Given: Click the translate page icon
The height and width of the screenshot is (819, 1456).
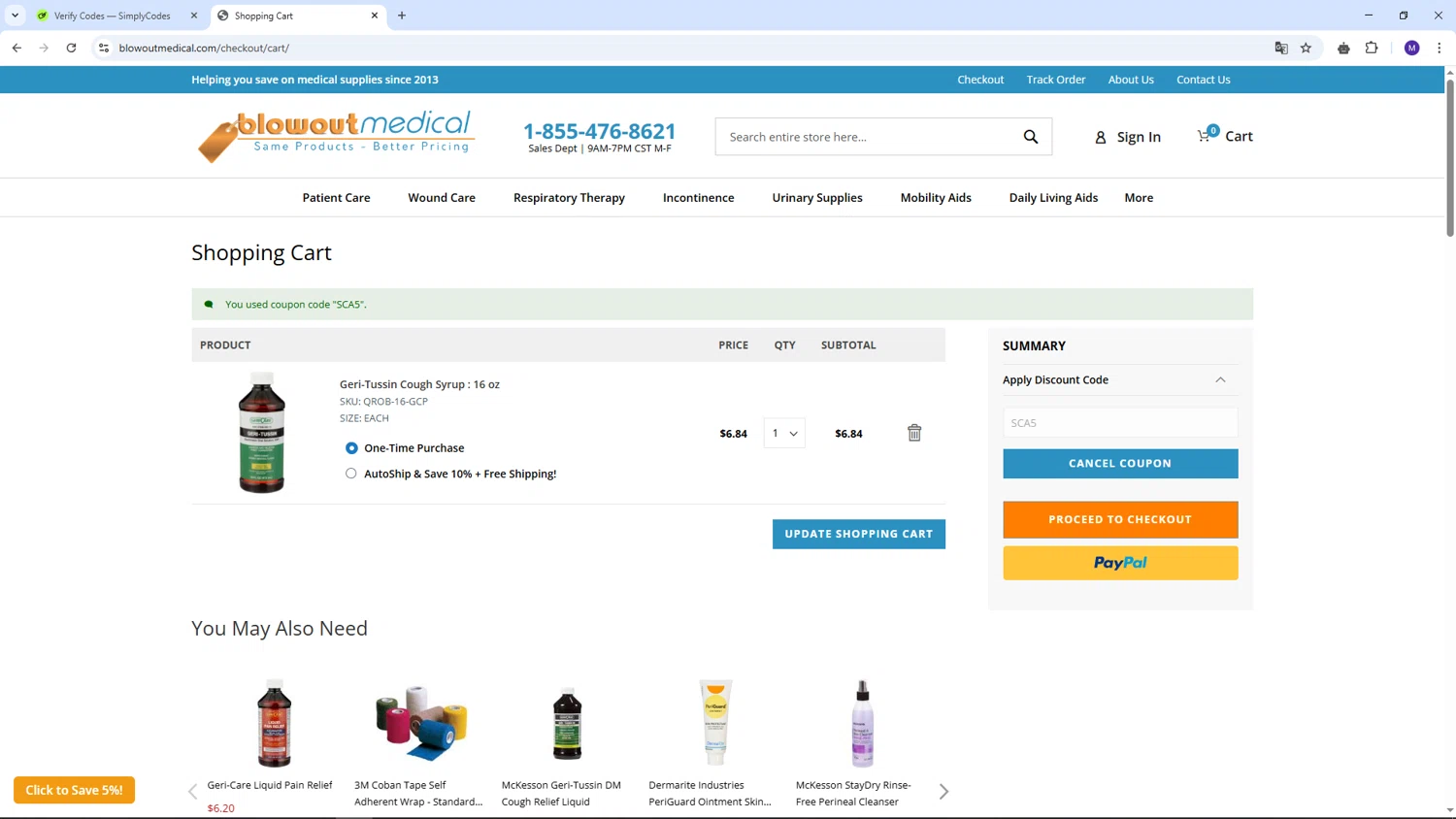Looking at the screenshot, I should point(1281,48).
